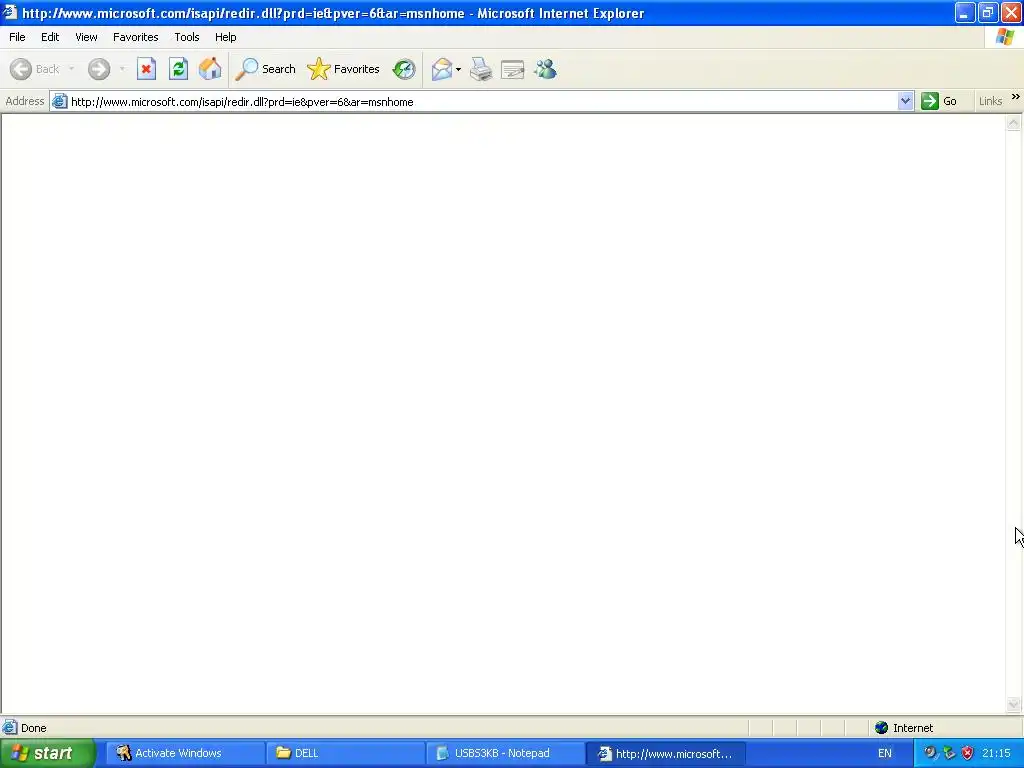
Task: Click the Links toolbar label
Action: pyautogui.click(x=990, y=101)
